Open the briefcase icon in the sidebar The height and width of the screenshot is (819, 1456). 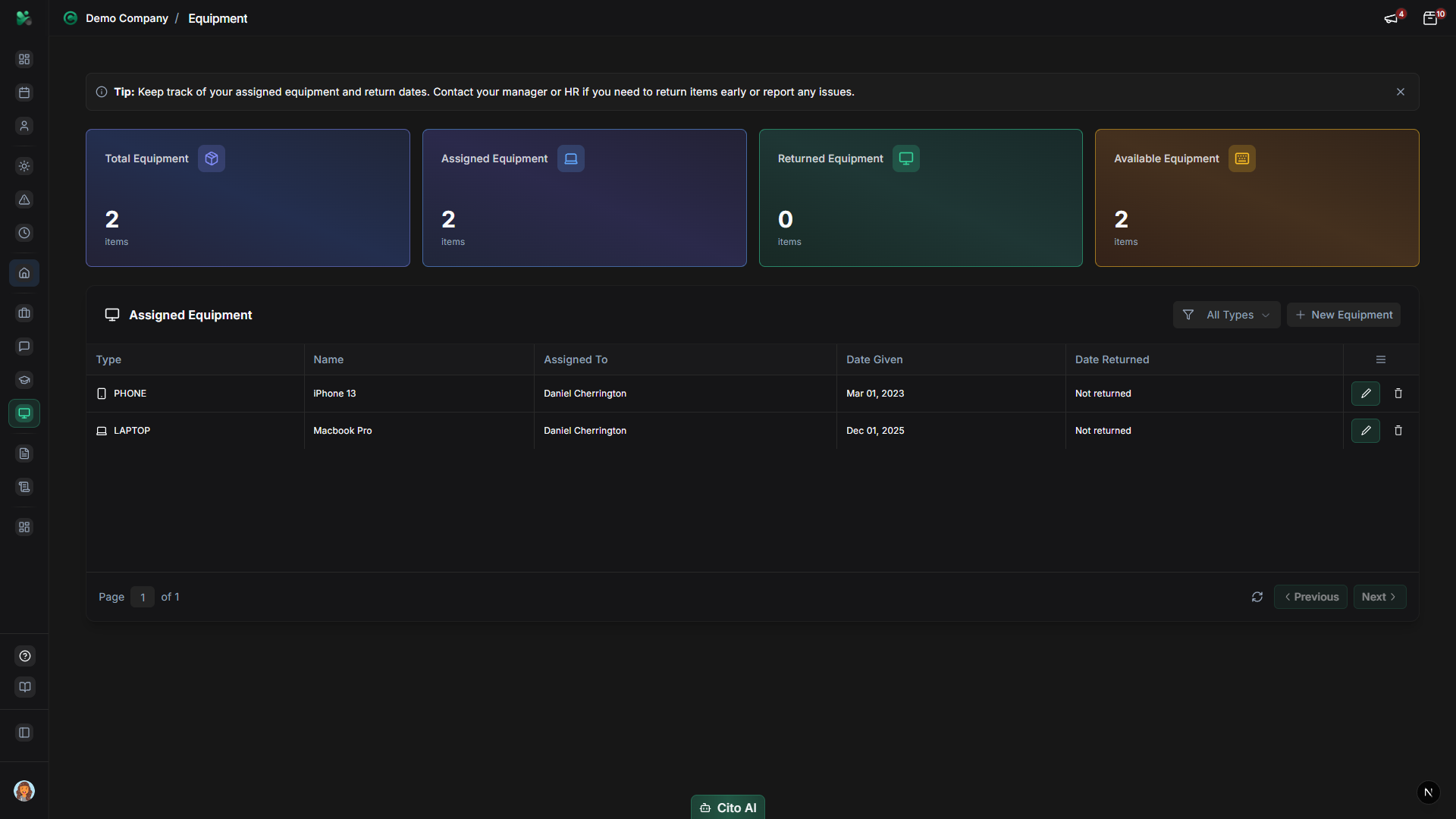click(x=24, y=313)
